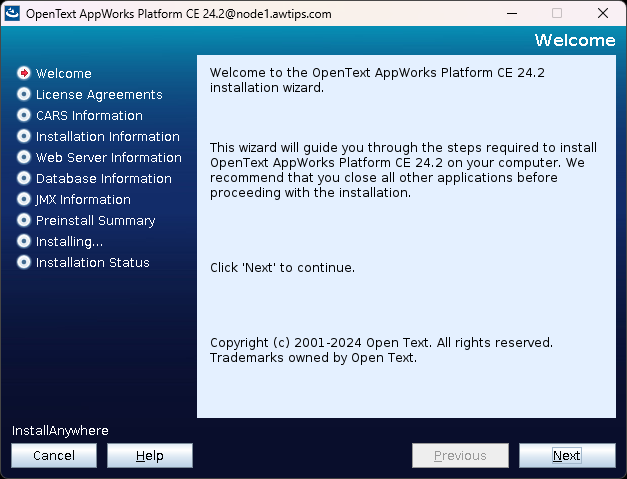
Task: Select the Welcome step label
Action: [64, 73]
